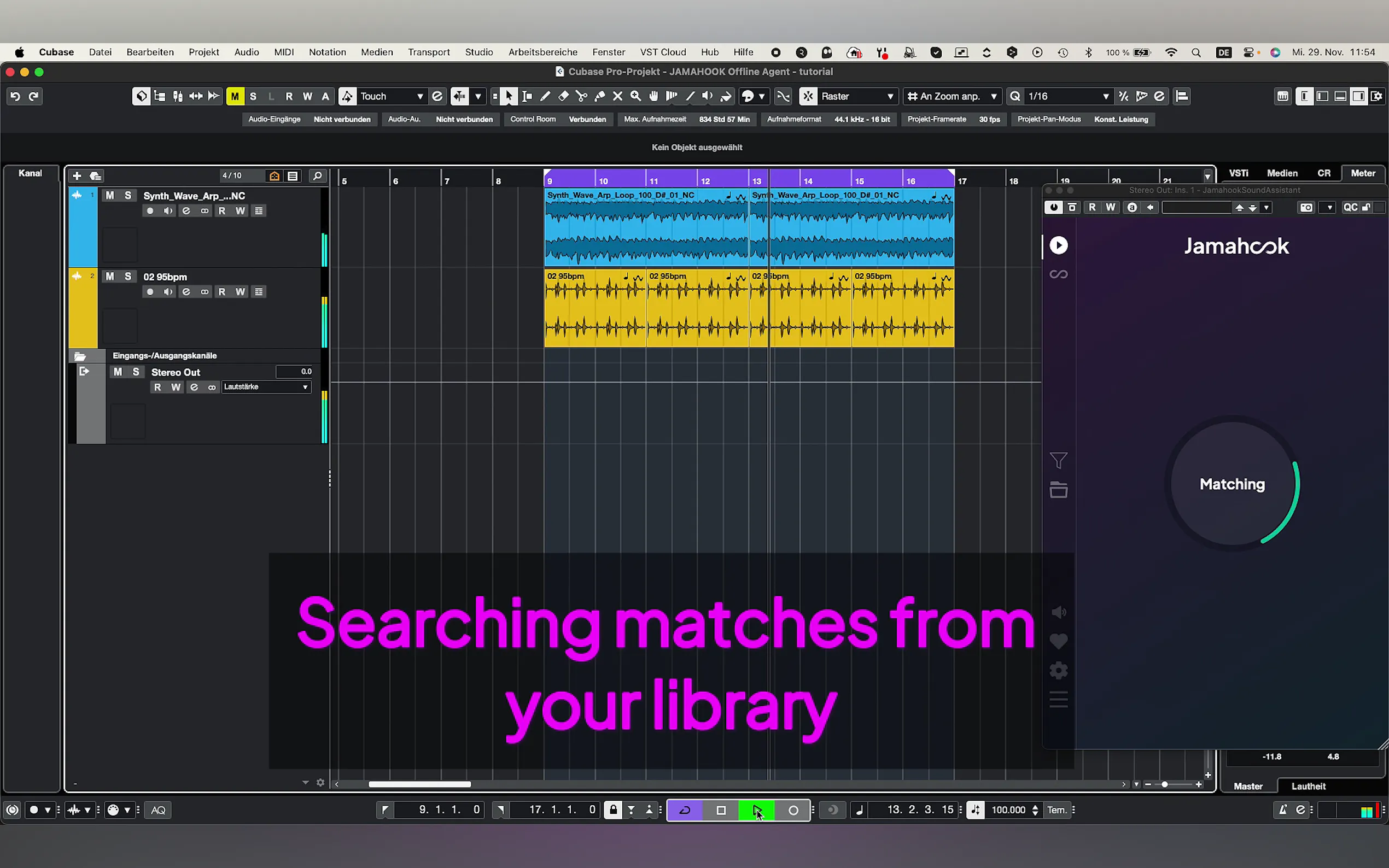Solo the 02 95bpm track
The height and width of the screenshot is (868, 1389).
[128, 277]
